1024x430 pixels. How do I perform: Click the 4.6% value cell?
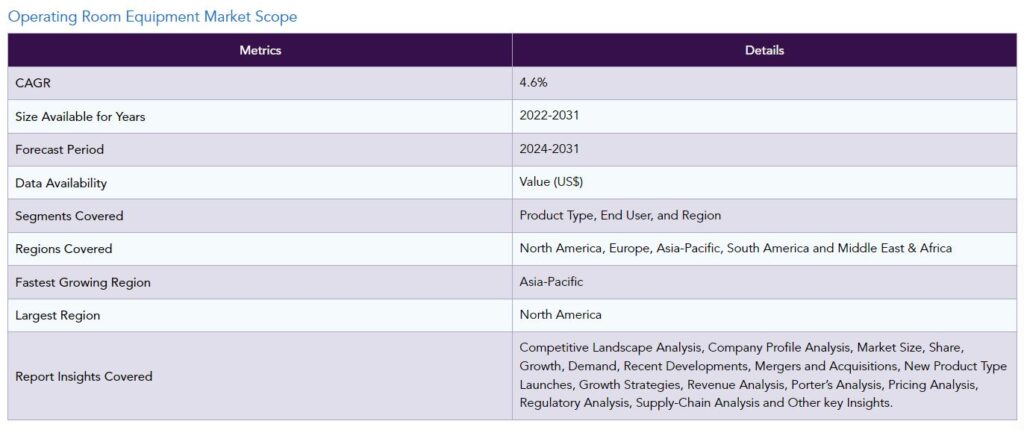[764, 83]
